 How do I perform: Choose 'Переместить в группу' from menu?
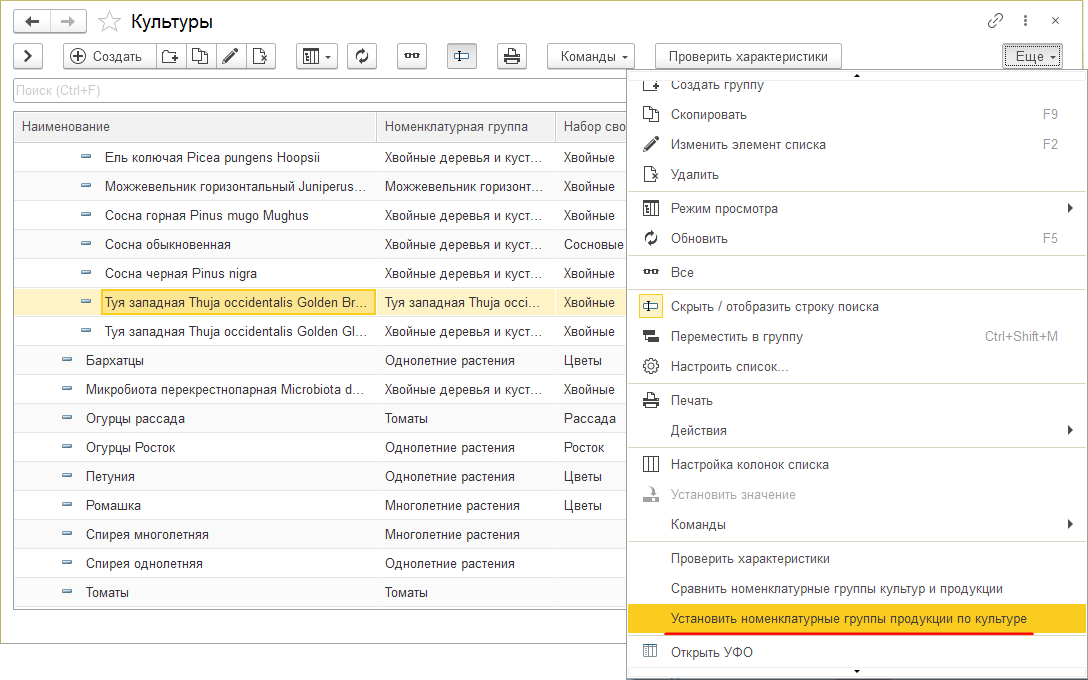pyautogui.click(x=736, y=336)
